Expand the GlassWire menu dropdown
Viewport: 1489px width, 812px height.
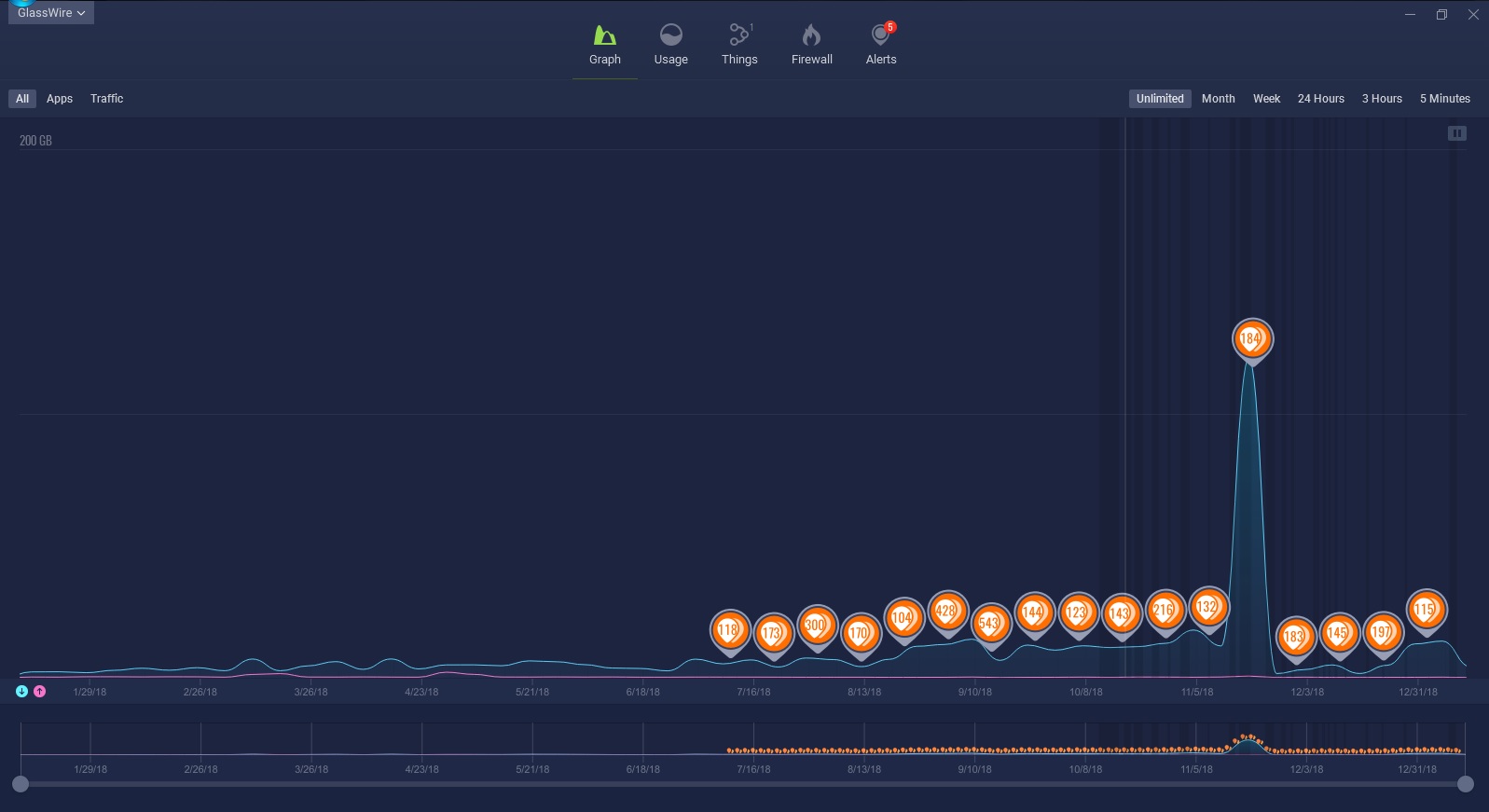51,13
